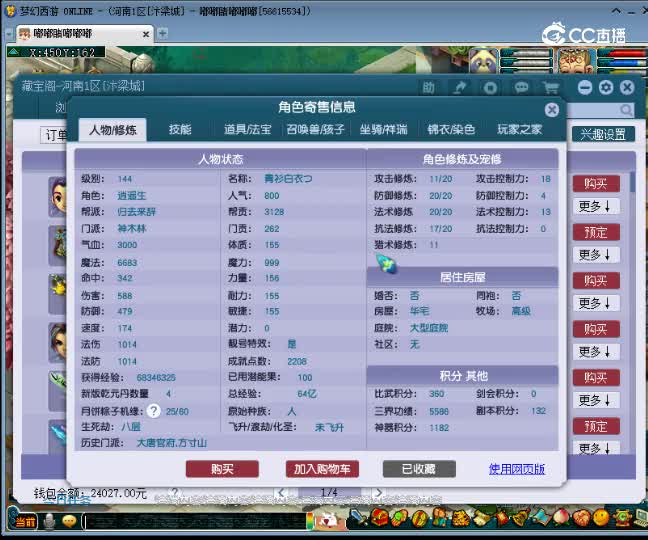Click the two-figures icon in bottom toolbar
Viewport: 648px width, 540px height.
pos(440,518)
